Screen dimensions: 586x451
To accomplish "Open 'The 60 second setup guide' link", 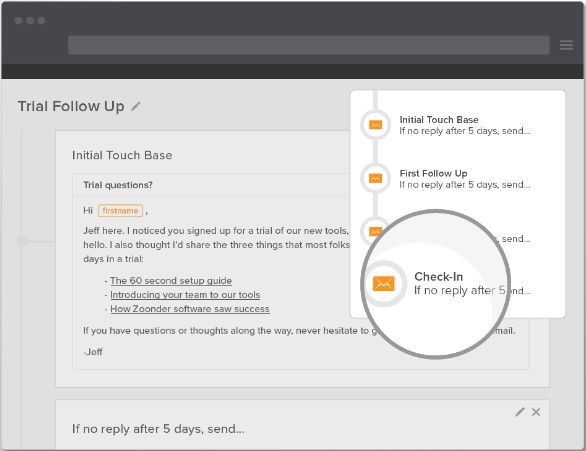I will click(x=171, y=281).
